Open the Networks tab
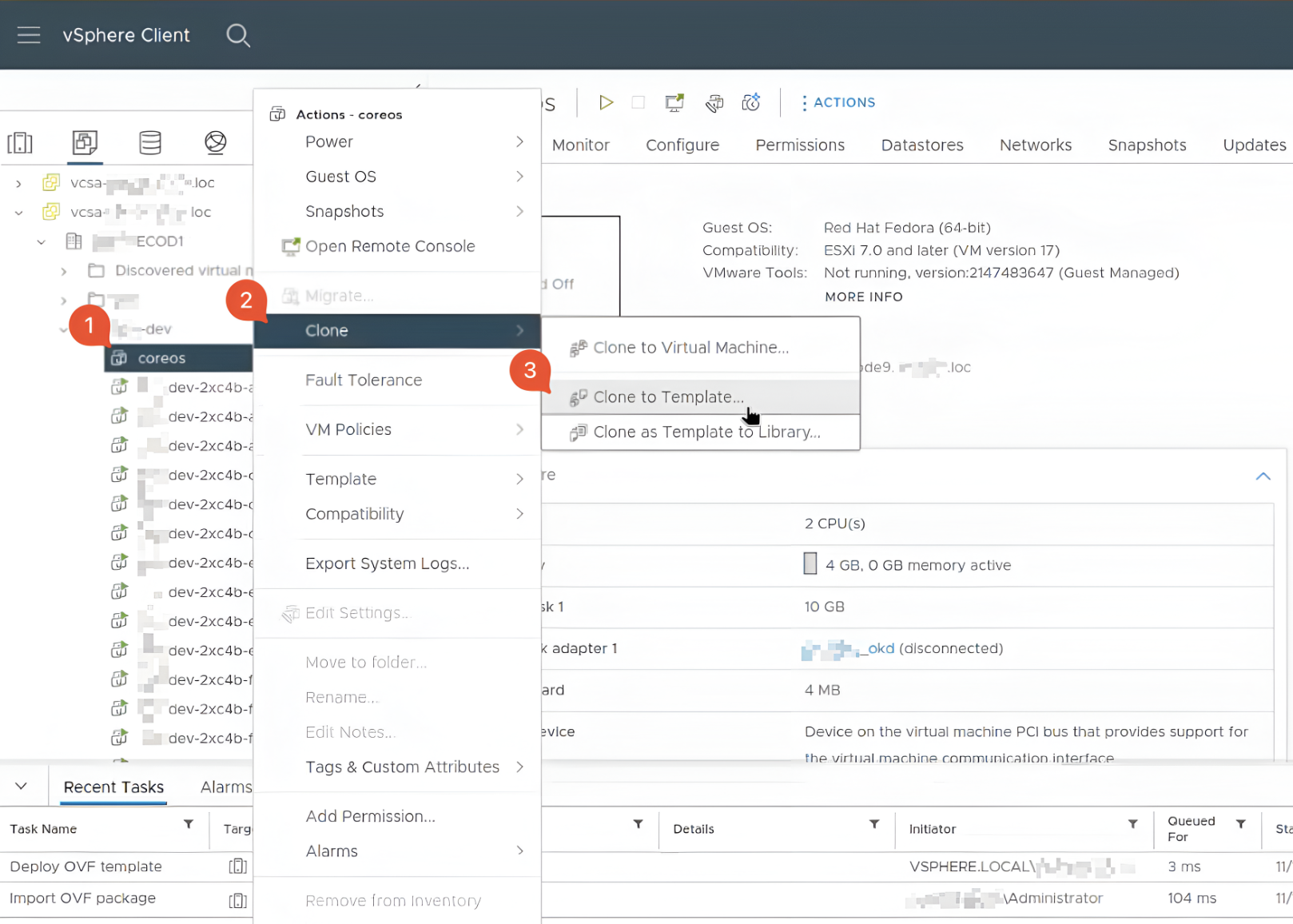This screenshot has height=924, width=1293. tap(1036, 145)
